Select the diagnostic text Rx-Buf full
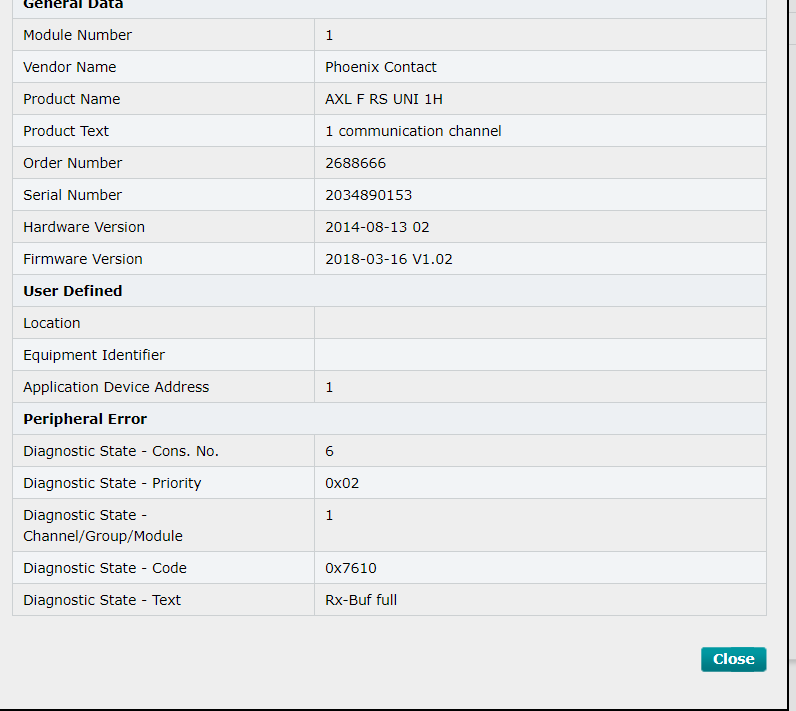This screenshot has width=796, height=711. (x=361, y=600)
